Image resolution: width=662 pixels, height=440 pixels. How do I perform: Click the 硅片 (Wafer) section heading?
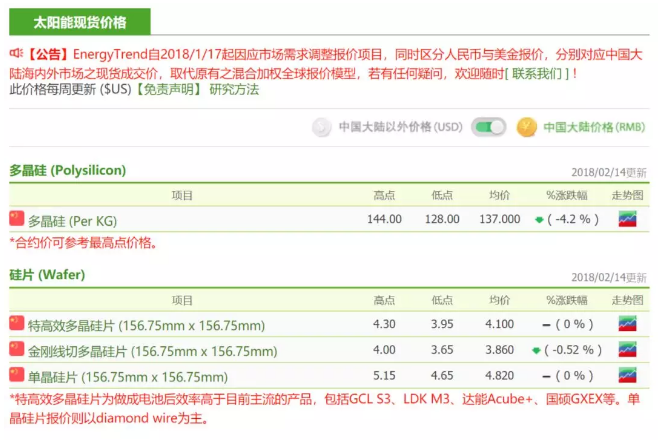[x=47, y=275]
